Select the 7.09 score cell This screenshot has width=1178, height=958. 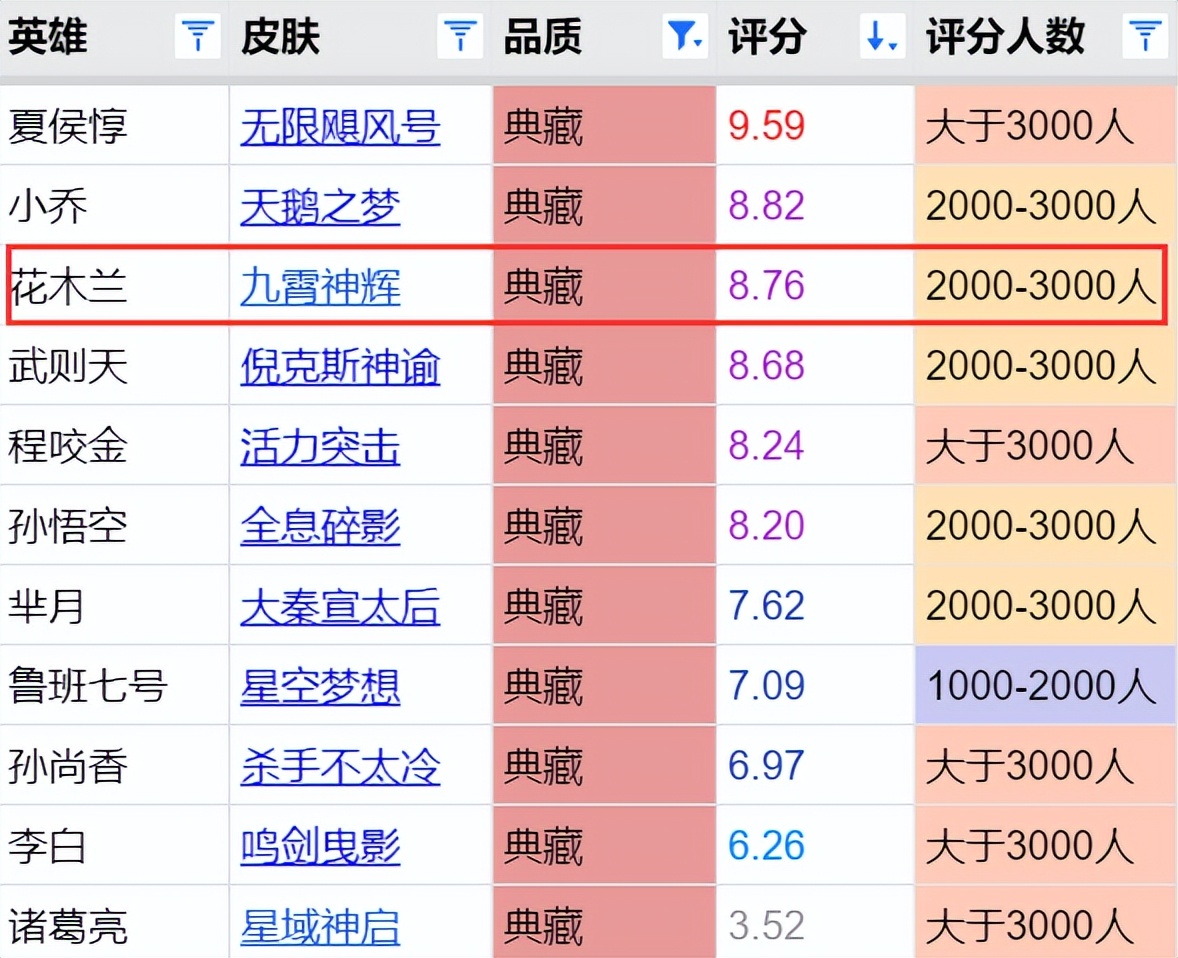point(815,685)
